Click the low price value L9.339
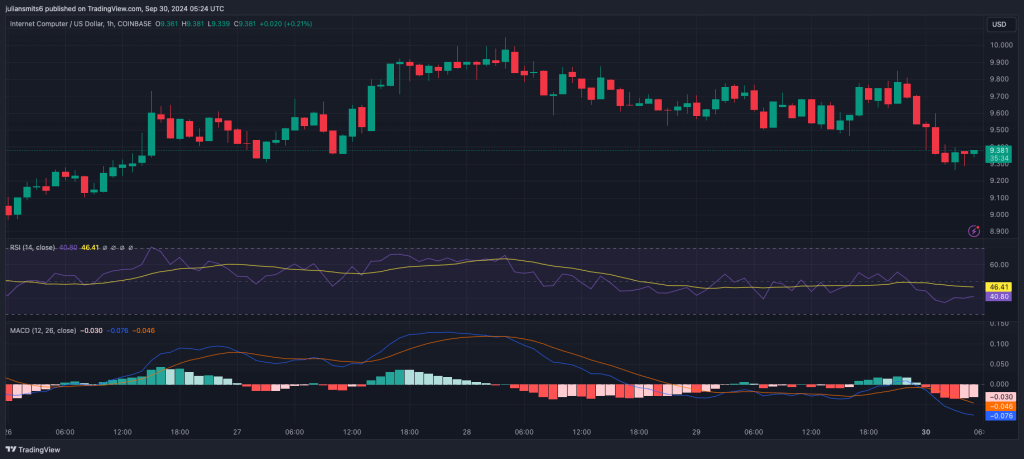Viewport: 1024px width, 459px height. [x=218, y=24]
